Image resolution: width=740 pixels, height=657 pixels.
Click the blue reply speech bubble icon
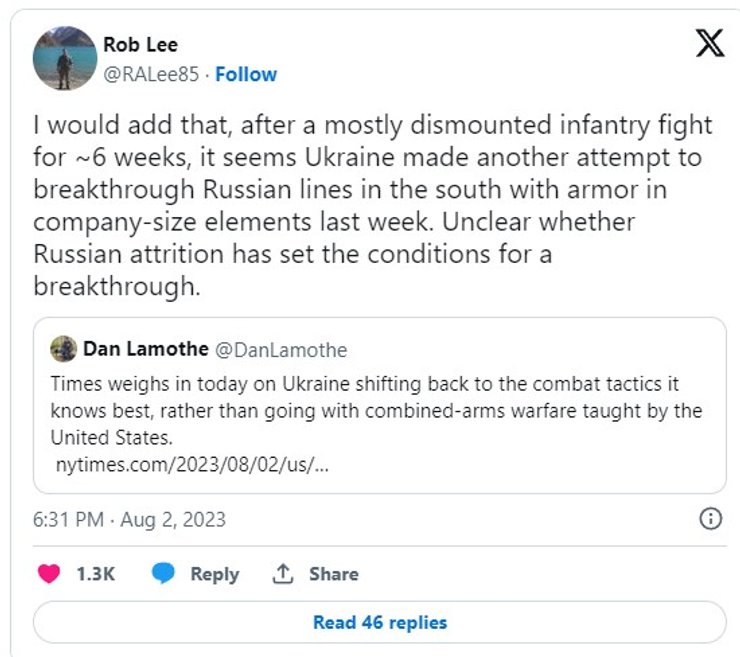pos(164,573)
